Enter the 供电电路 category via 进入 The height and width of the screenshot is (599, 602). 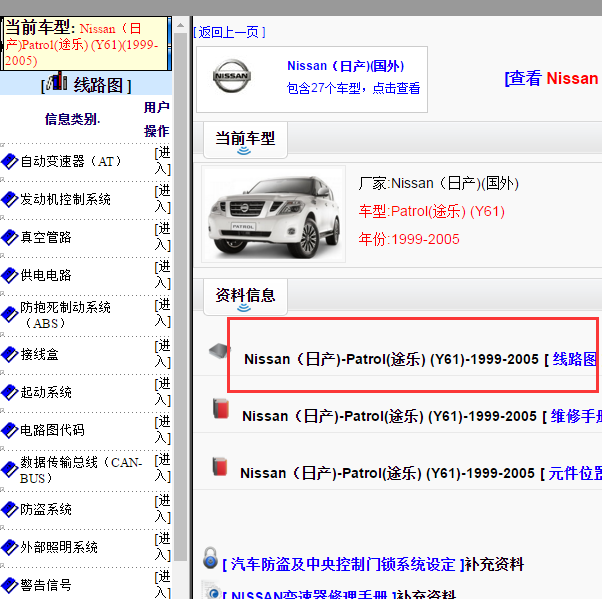pos(163,275)
